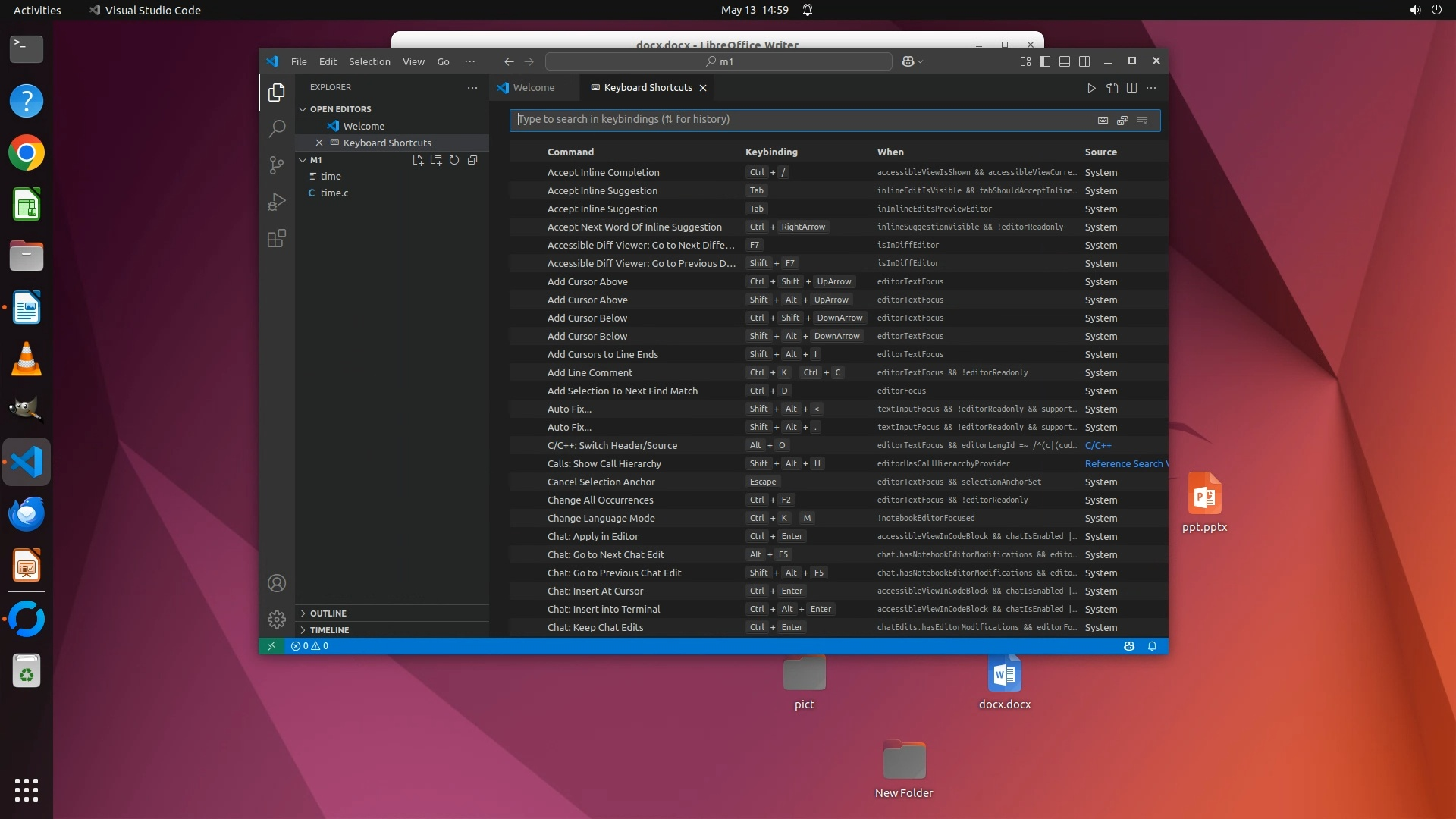This screenshot has height=819, width=1456.
Task: Open the Extensions view in activity bar
Action: point(277,239)
